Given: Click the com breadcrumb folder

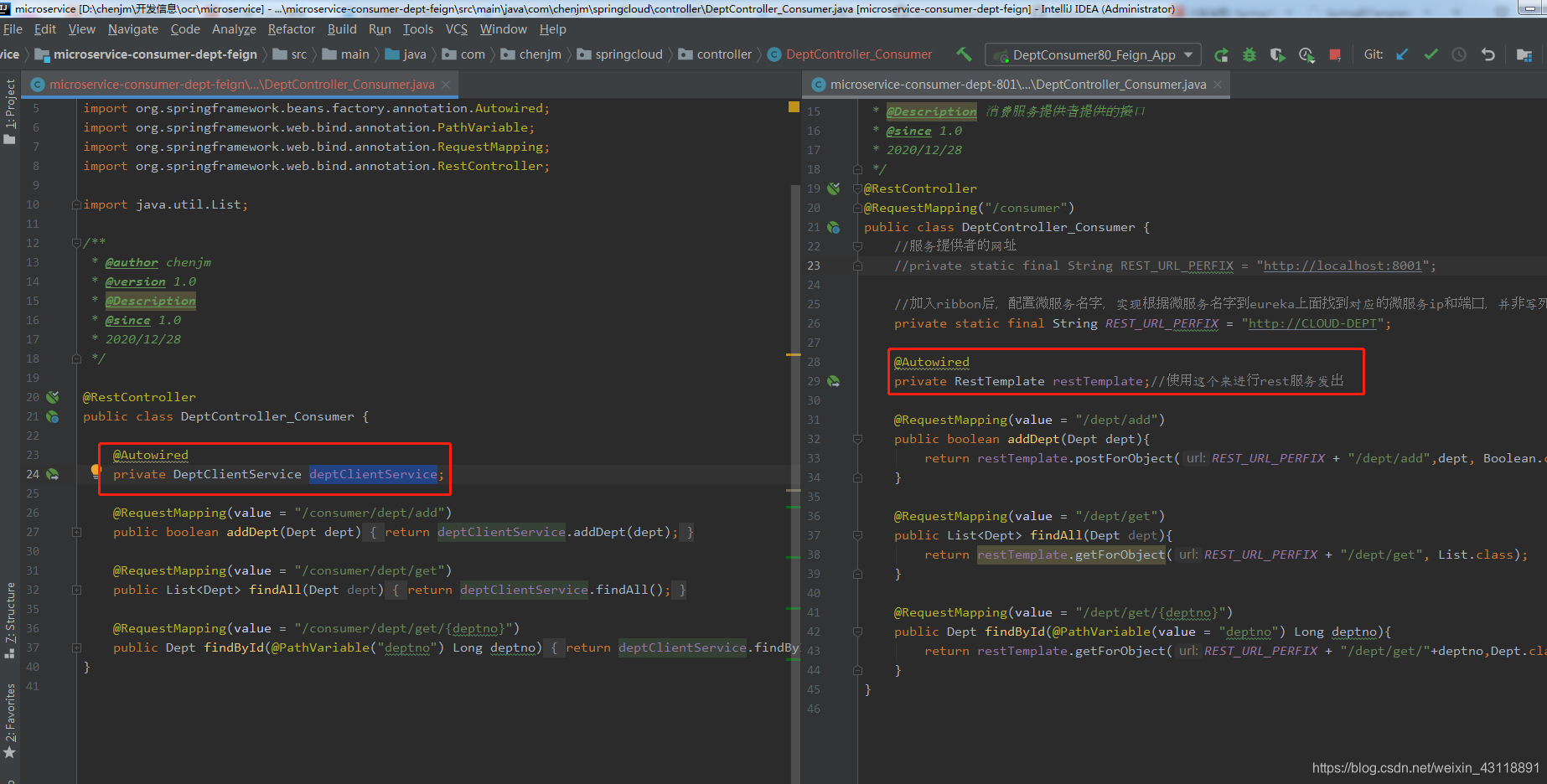Looking at the screenshot, I should (464, 54).
